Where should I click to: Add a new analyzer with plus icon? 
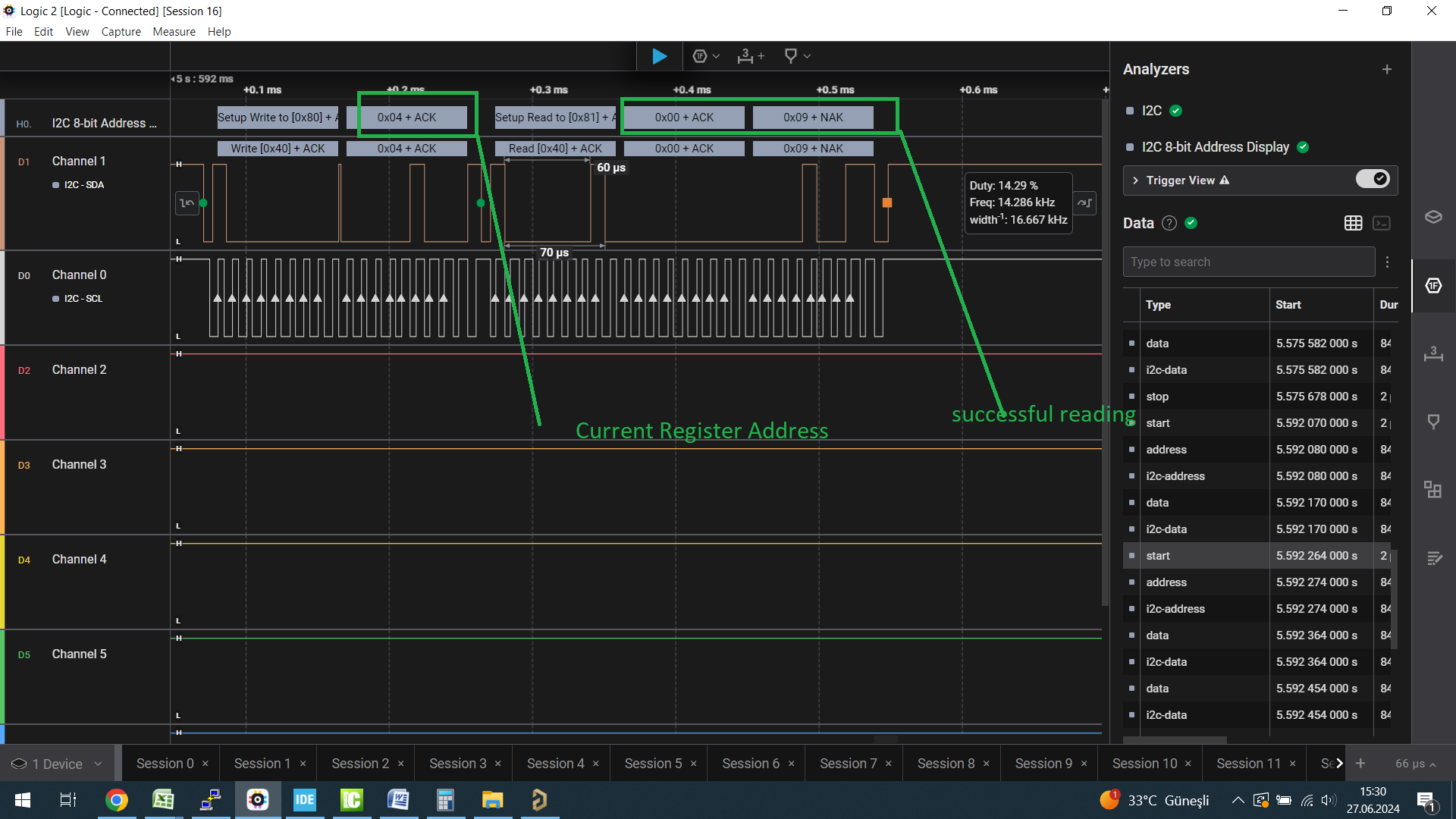[1387, 69]
